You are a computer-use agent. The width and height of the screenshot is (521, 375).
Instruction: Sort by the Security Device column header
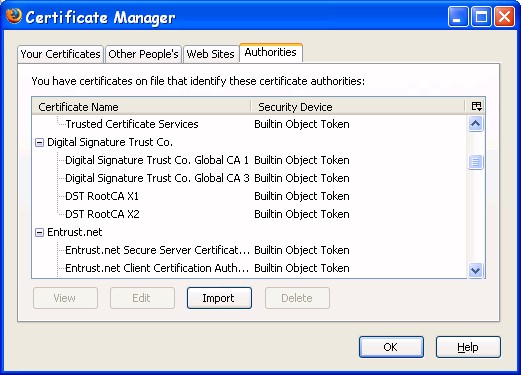(x=357, y=107)
